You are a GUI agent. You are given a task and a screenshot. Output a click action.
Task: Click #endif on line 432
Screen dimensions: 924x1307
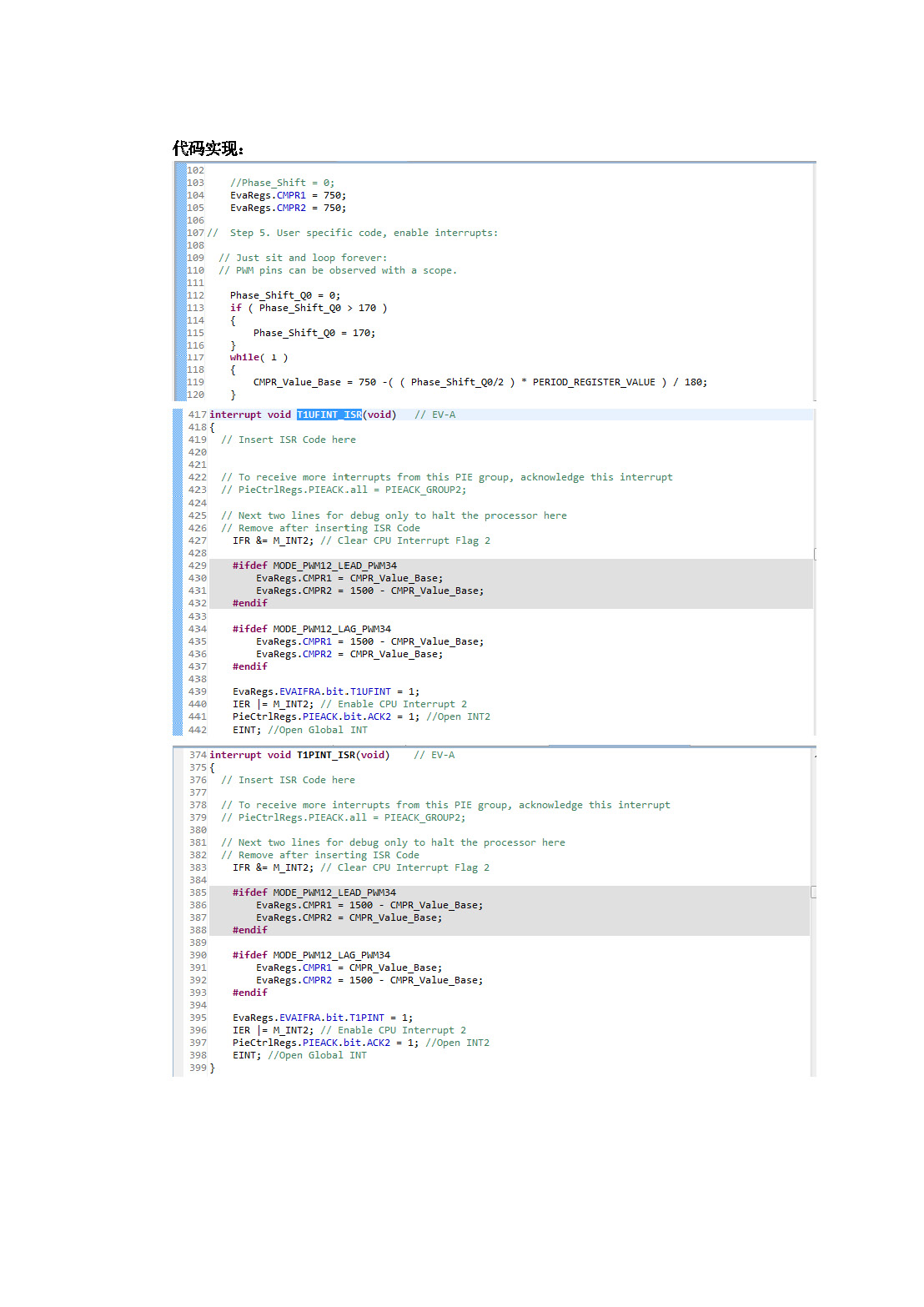pyautogui.click(x=250, y=603)
